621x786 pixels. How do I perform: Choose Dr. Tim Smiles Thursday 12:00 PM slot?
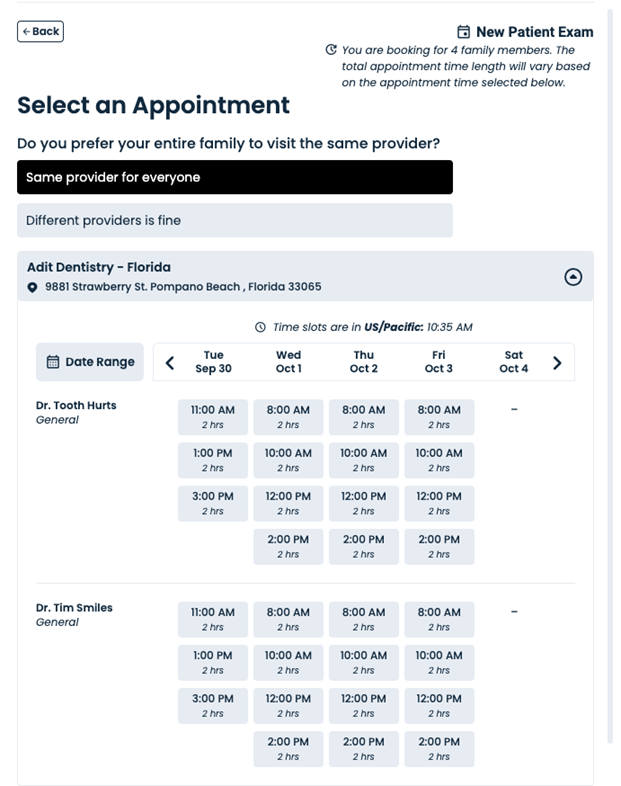pos(364,705)
